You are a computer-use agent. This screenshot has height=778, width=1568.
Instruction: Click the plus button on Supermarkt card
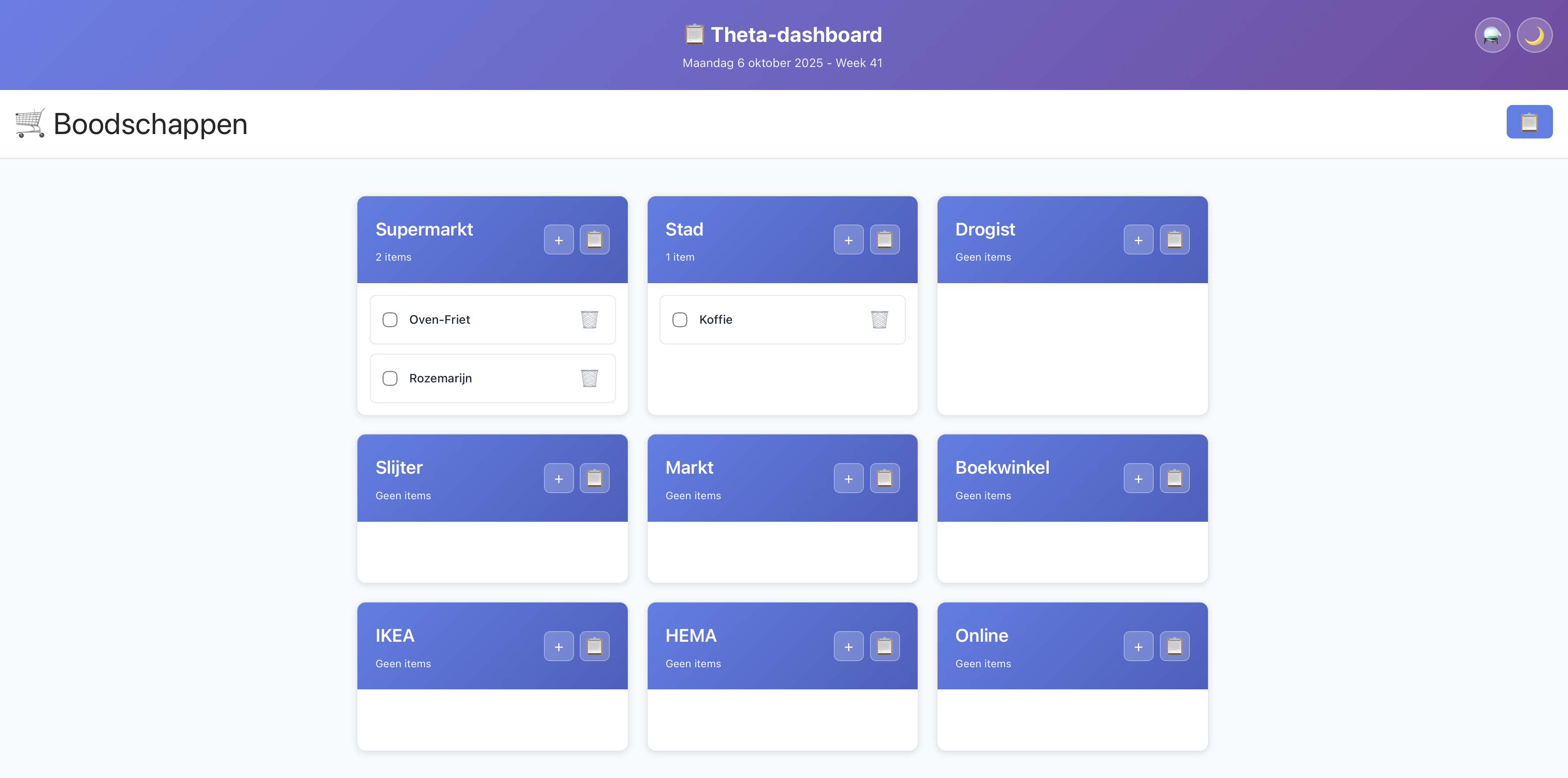(558, 239)
